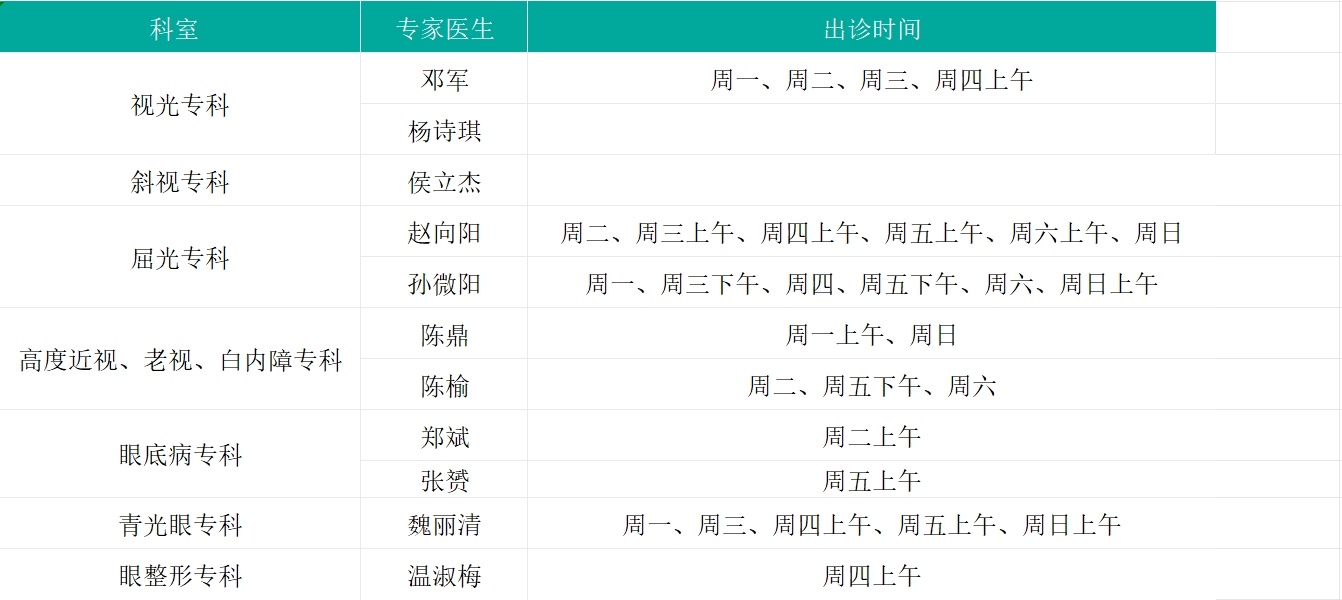Screen dimensions: 1342x600
Task: Click doctor name 魏丽清
Action: point(444,524)
